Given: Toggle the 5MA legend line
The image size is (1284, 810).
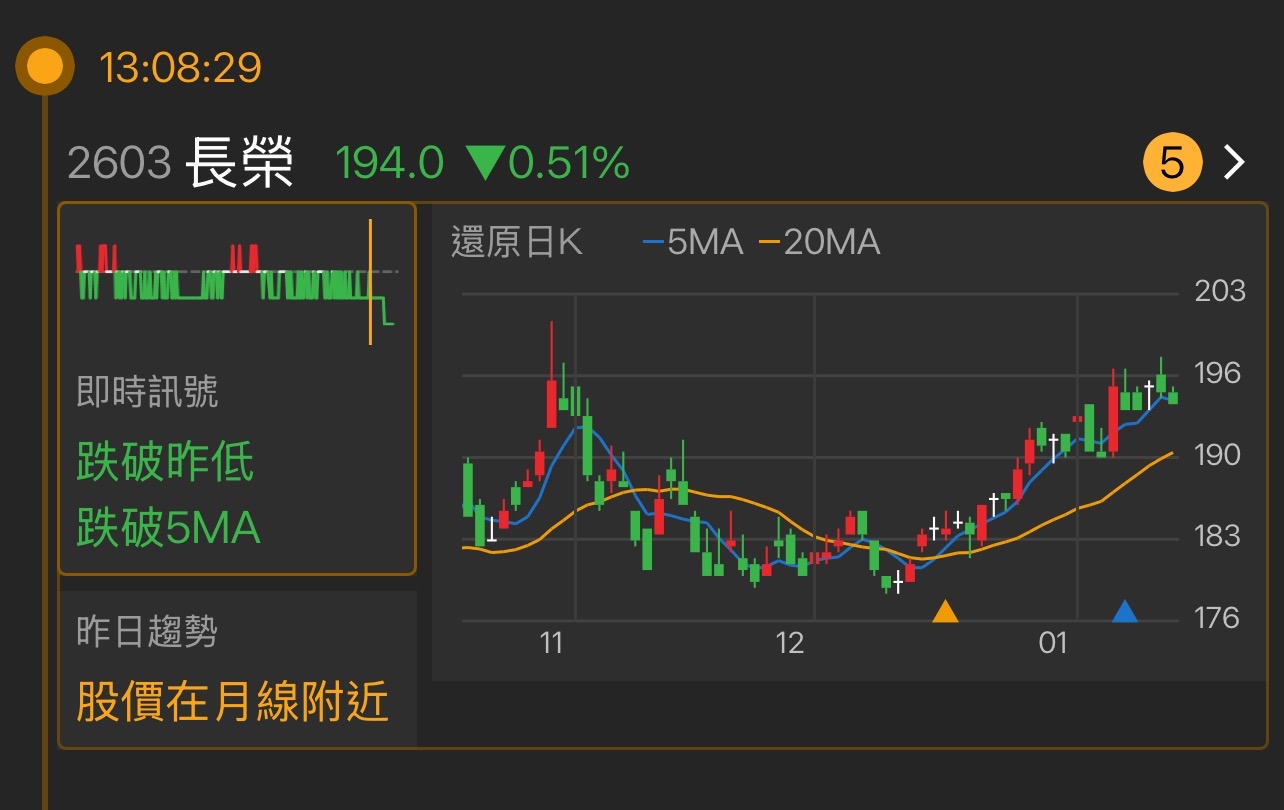Looking at the screenshot, I should tap(693, 242).
